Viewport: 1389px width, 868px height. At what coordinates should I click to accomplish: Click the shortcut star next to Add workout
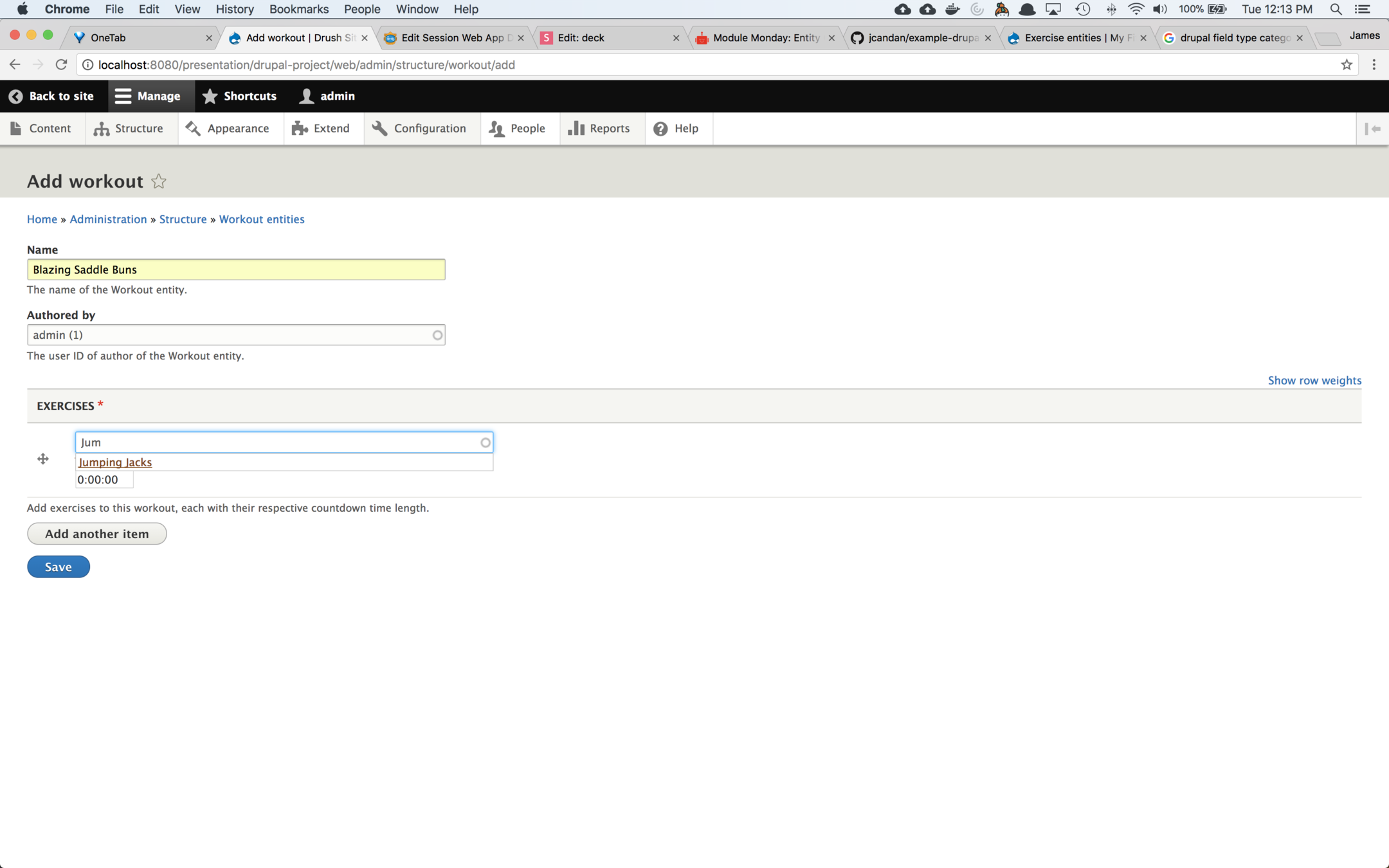(158, 181)
